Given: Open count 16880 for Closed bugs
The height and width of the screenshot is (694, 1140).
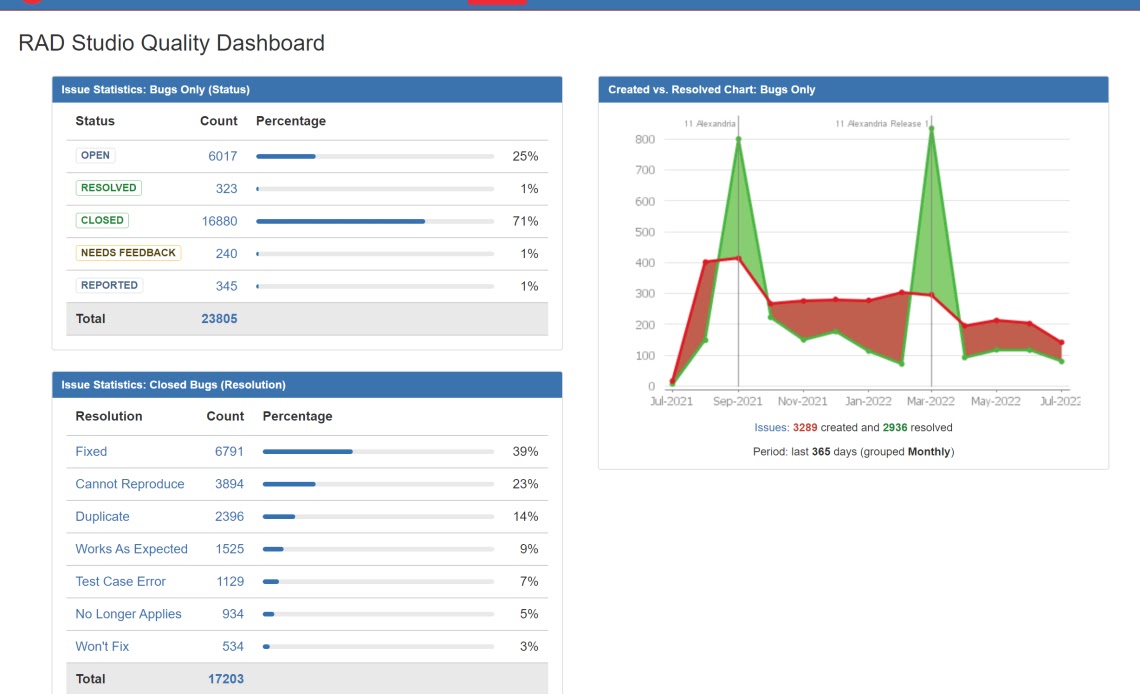Looking at the screenshot, I should 220,221.
